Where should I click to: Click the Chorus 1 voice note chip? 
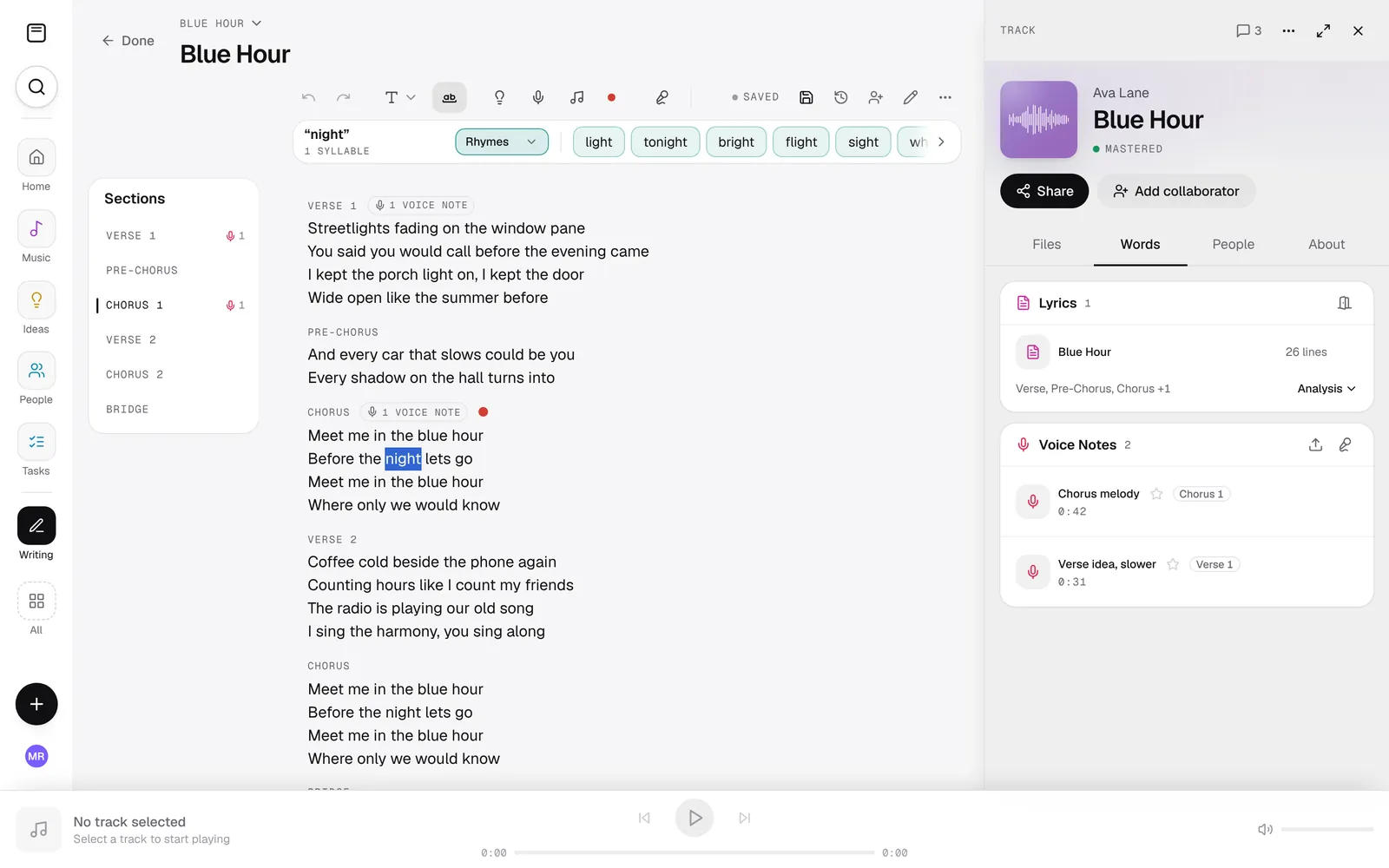(1201, 494)
